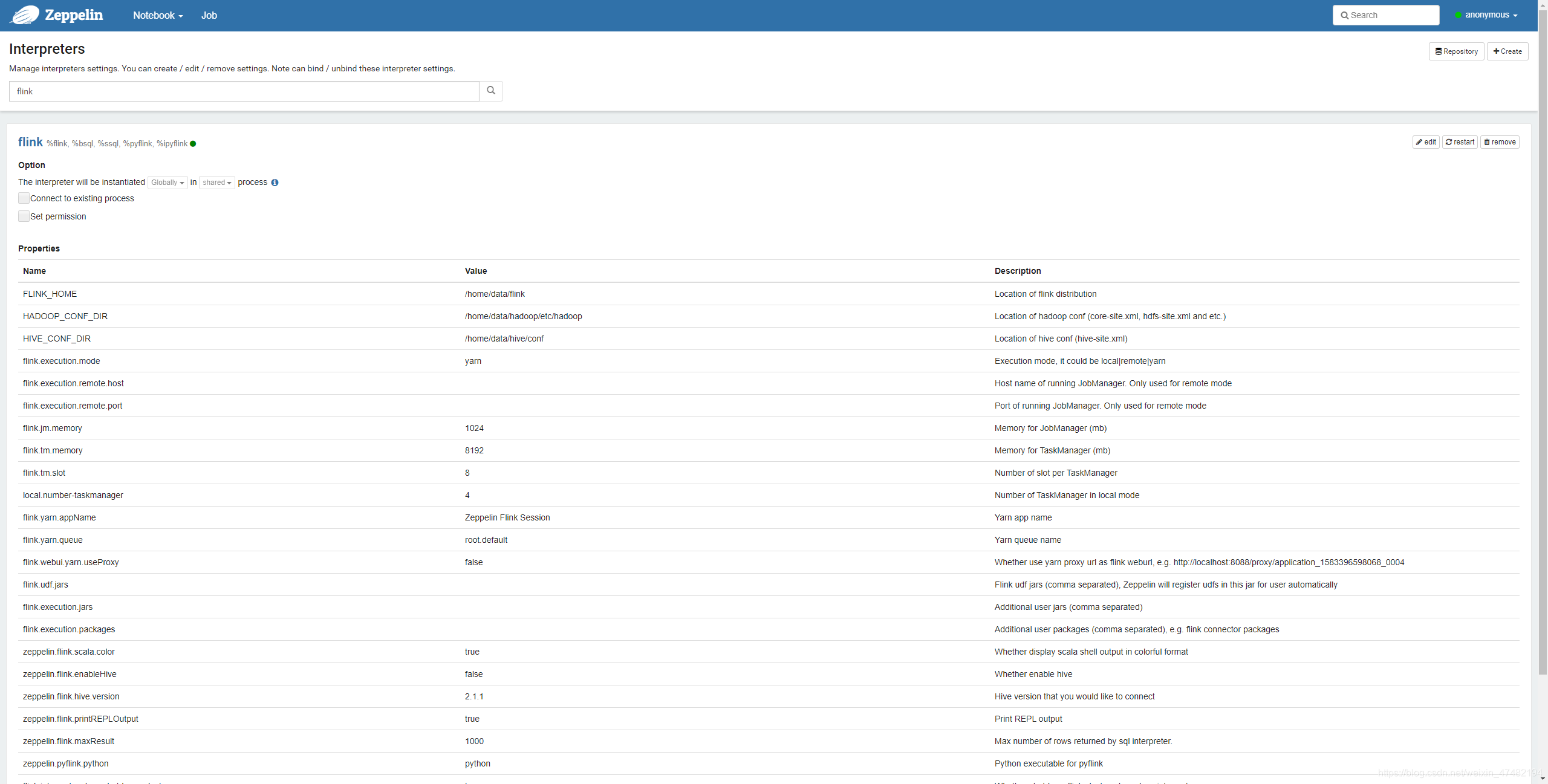
Task: Open the shared process dropdown
Action: pyautogui.click(x=217, y=183)
